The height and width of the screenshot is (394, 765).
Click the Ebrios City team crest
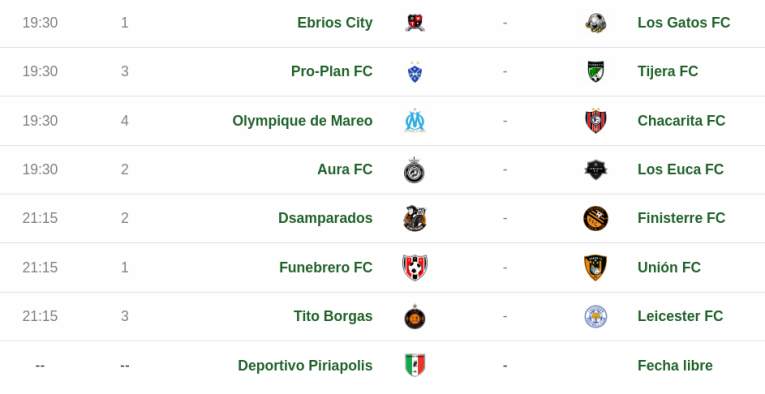[415, 23]
